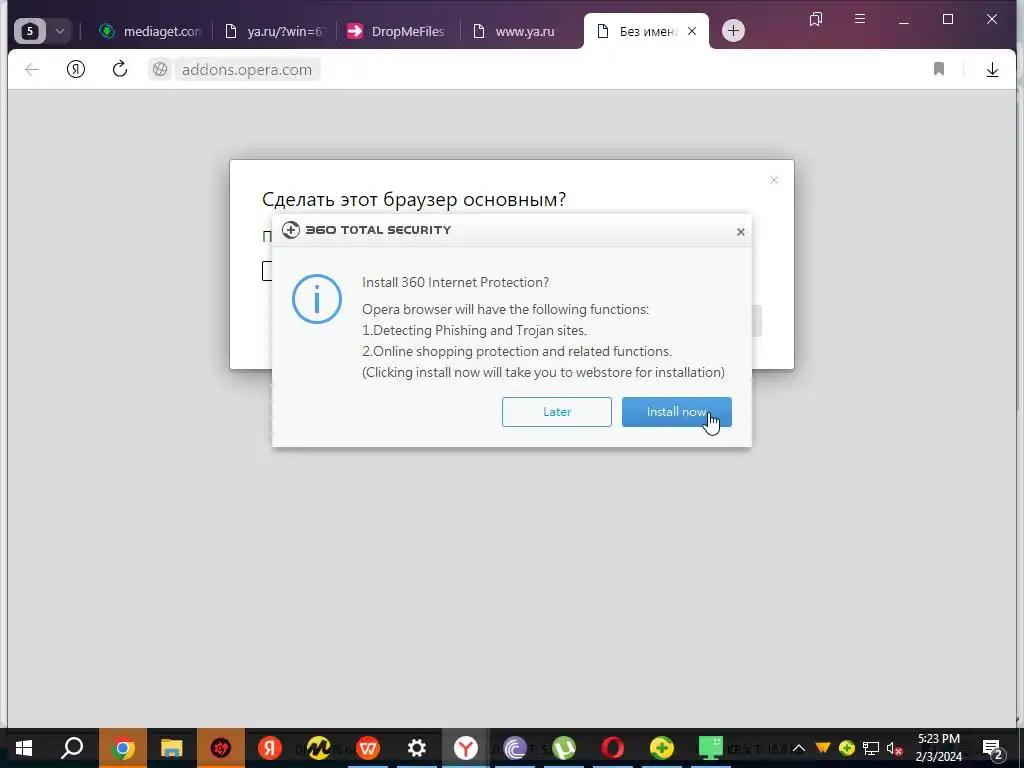Close the default browser prompt dialog
The width and height of the screenshot is (1024, 768).
coord(774,180)
